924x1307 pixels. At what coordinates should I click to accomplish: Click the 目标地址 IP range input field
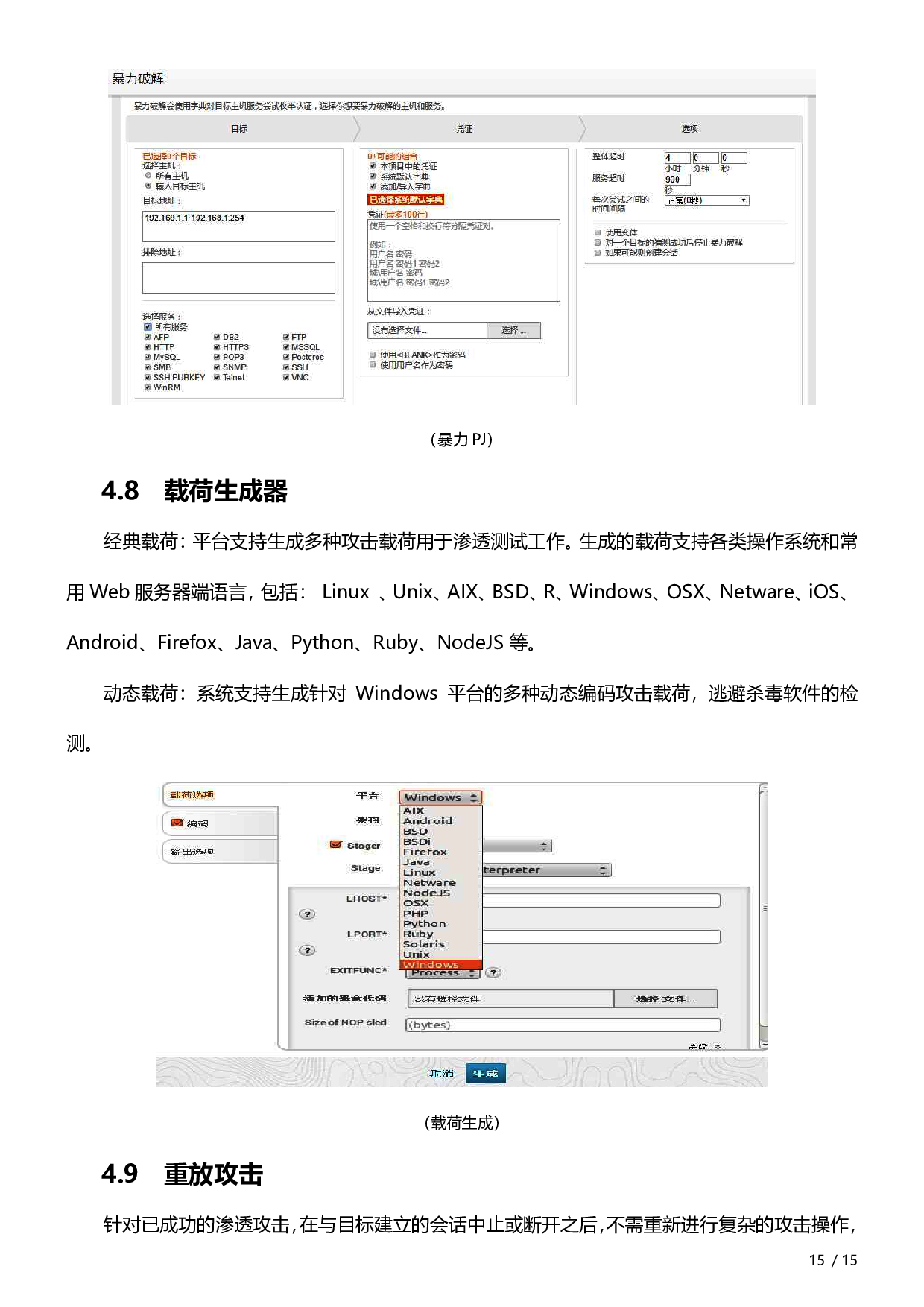[x=238, y=226]
